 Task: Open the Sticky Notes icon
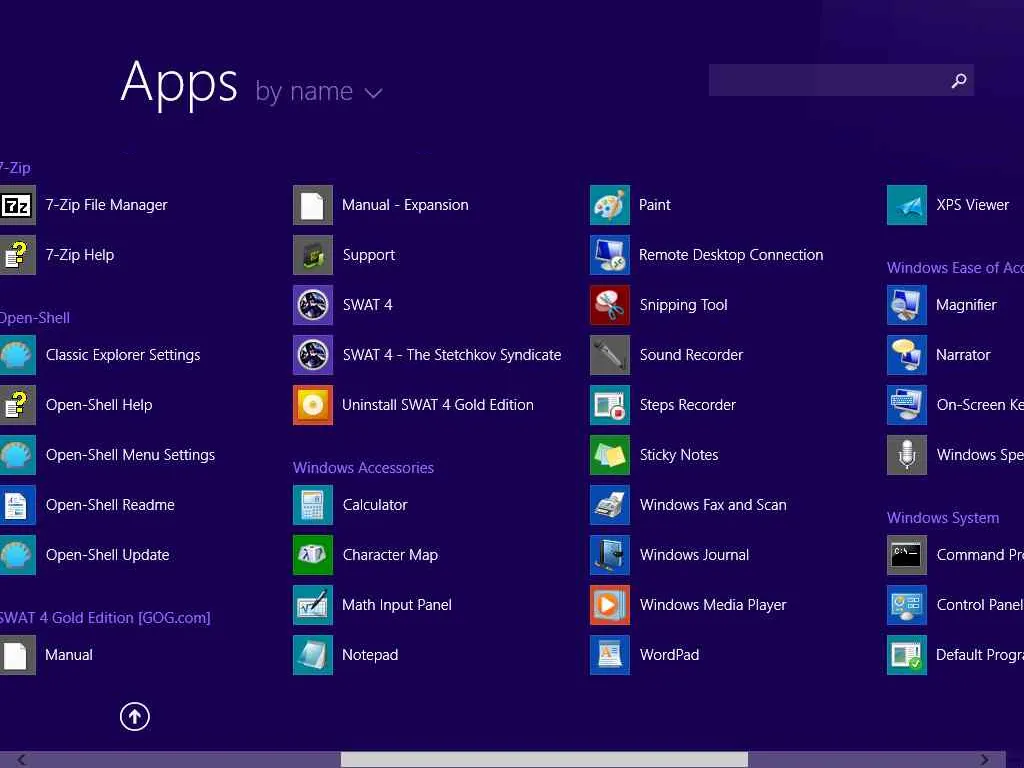point(610,455)
